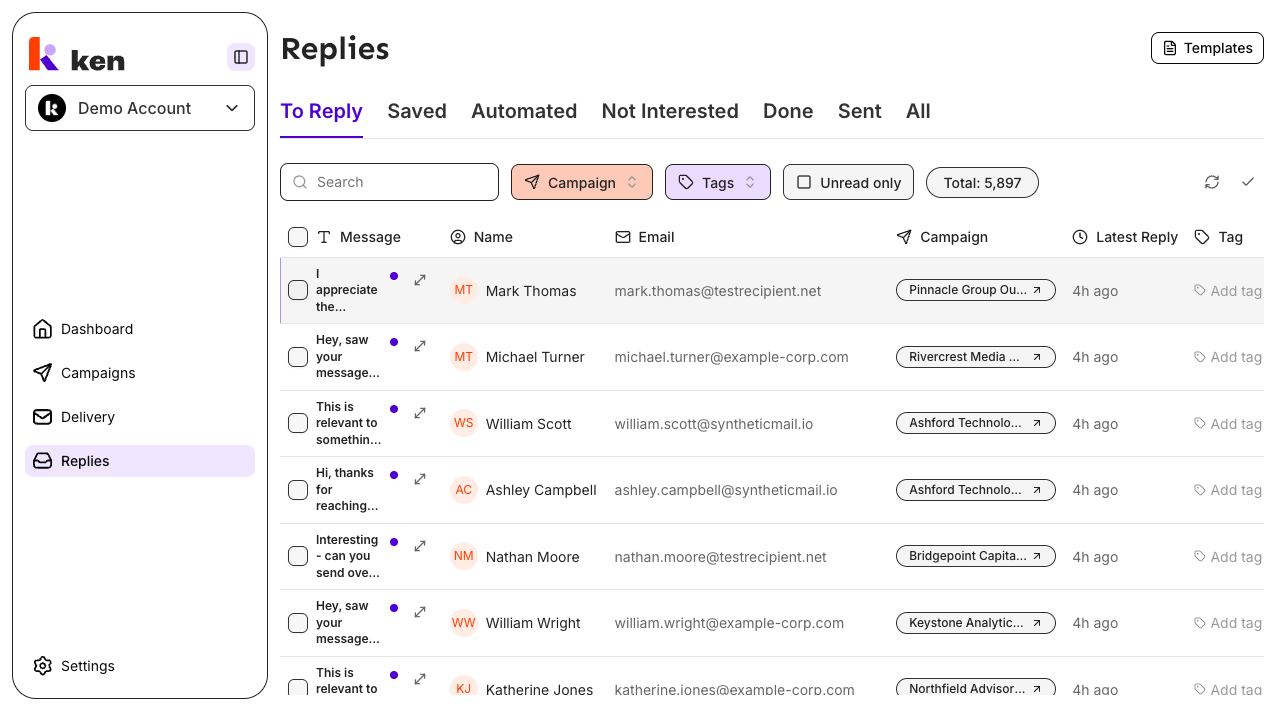Click email william.scott@syntheticmail.io
This screenshot has width=1288, height=711.
coord(714,424)
